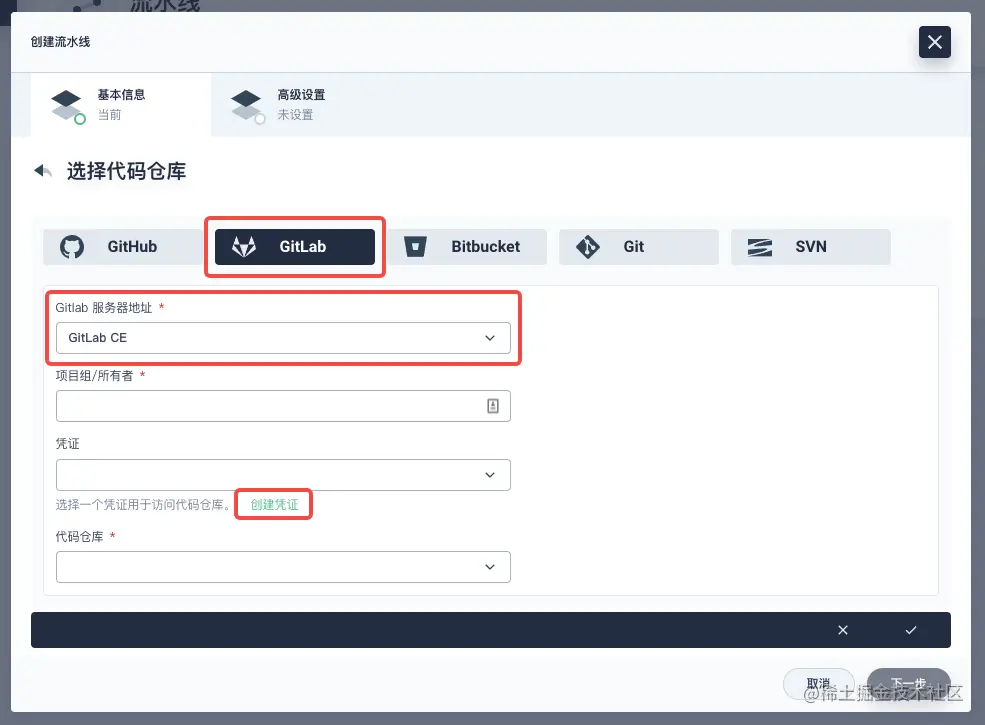The width and height of the screenshot is (985, 725).
Task: Click the 取消 button
Action: (x=819, y=684)
